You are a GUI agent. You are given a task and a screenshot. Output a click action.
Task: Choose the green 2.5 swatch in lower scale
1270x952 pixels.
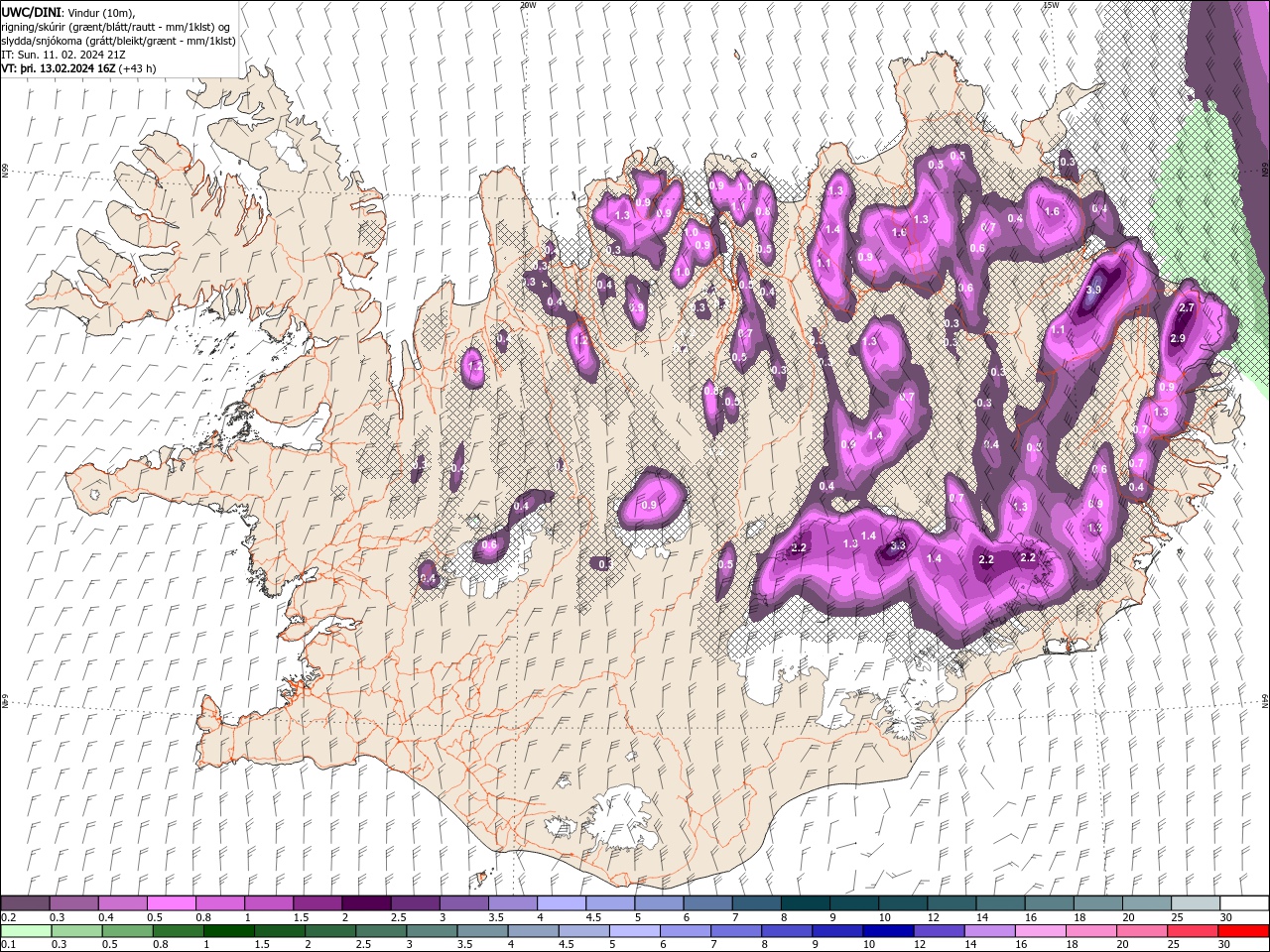381,931
